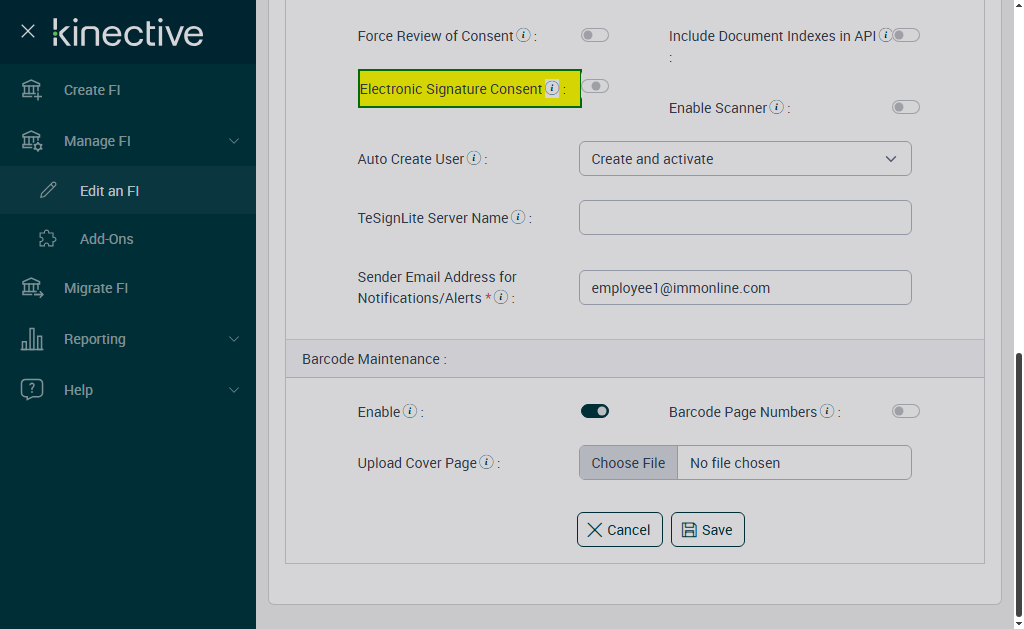Click info icon next to Upload Cover Page

(x=487, y=462)
